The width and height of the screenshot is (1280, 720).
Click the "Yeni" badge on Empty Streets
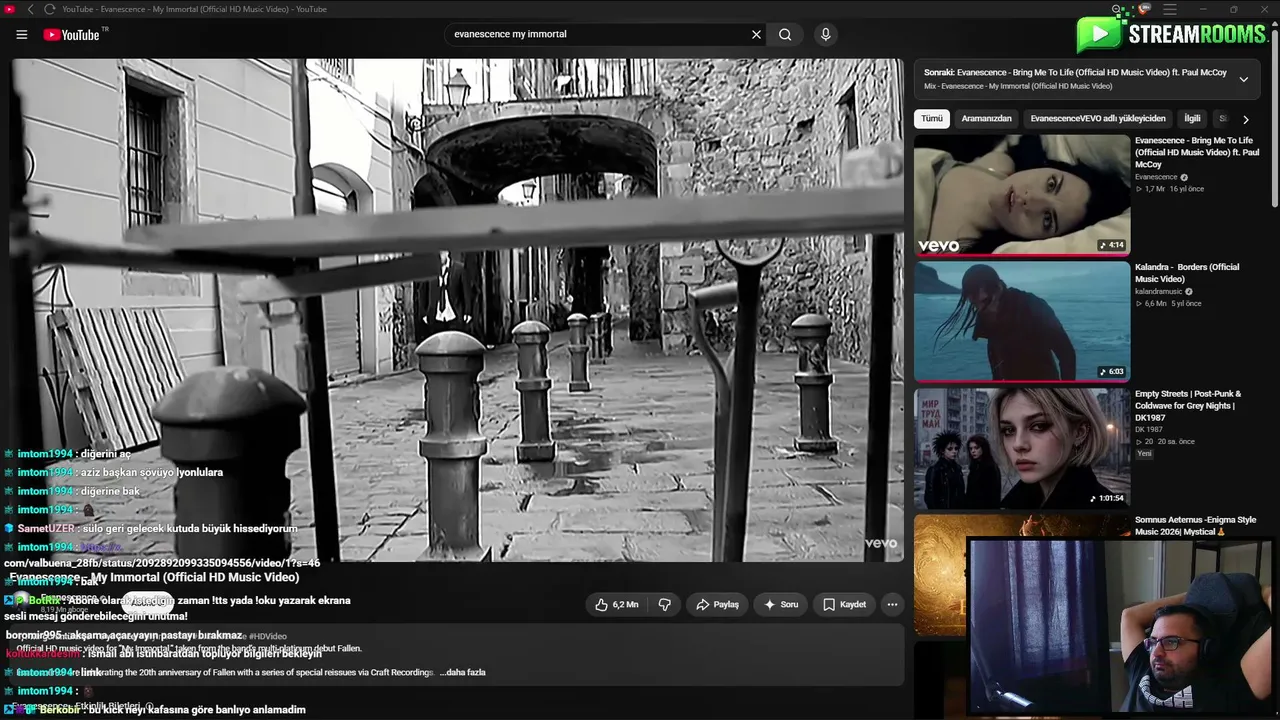pos(1144,454)
